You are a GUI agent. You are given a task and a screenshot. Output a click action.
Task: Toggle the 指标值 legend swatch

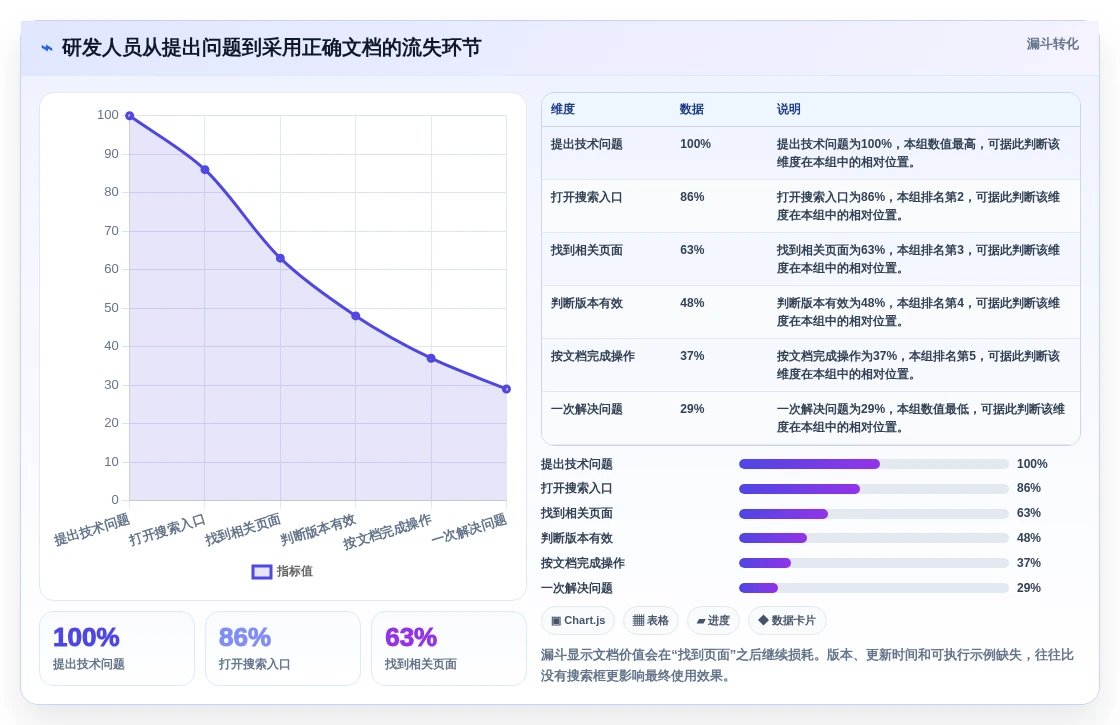pyautogui.click(x=262, y=571)
